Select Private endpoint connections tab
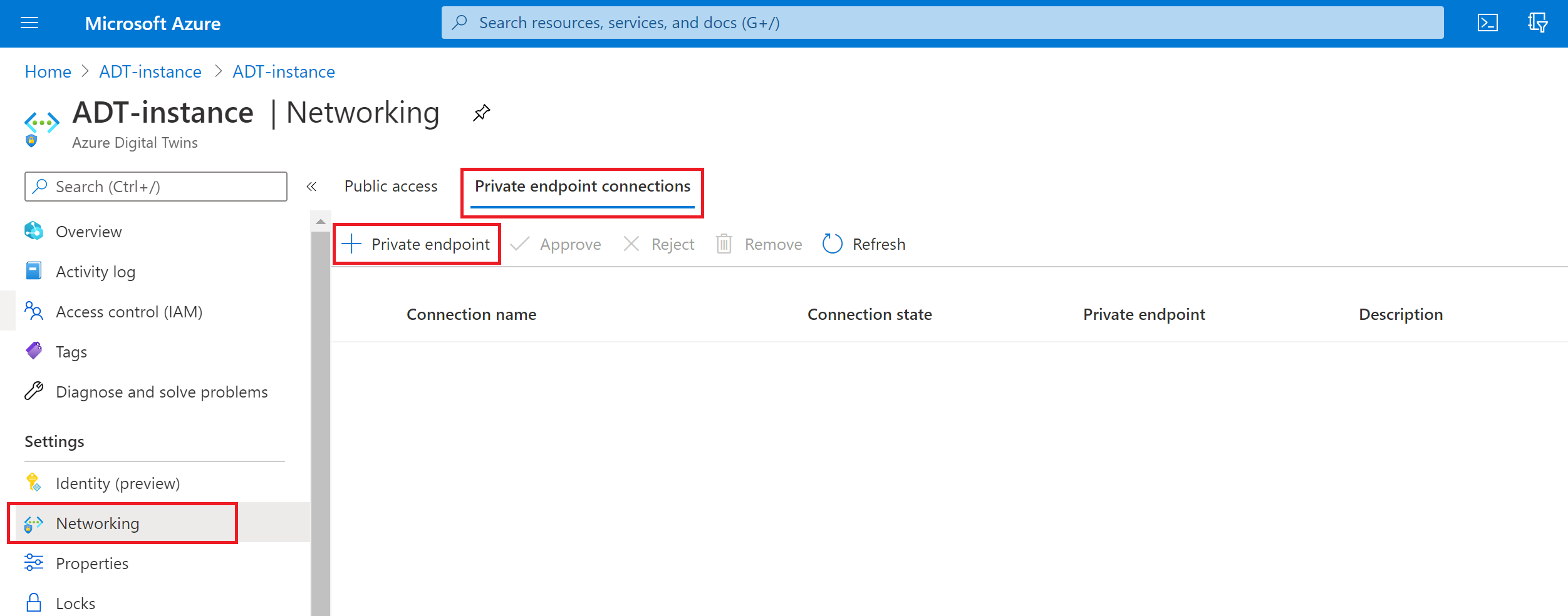The height and width of the screenshot is (616, 1568). 583,187
